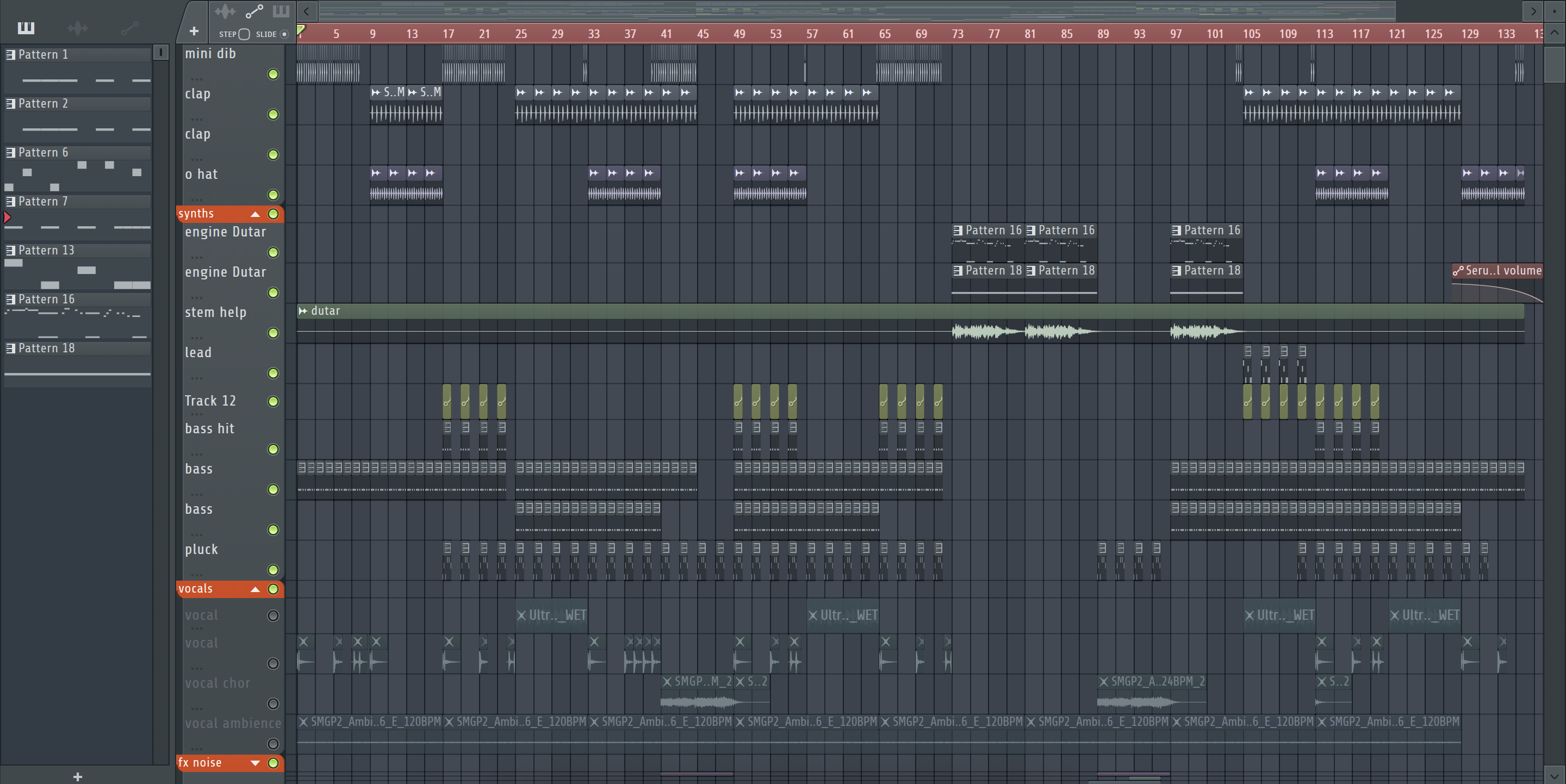
Task: Click the green song position marker at start
Action: point(301,29)
